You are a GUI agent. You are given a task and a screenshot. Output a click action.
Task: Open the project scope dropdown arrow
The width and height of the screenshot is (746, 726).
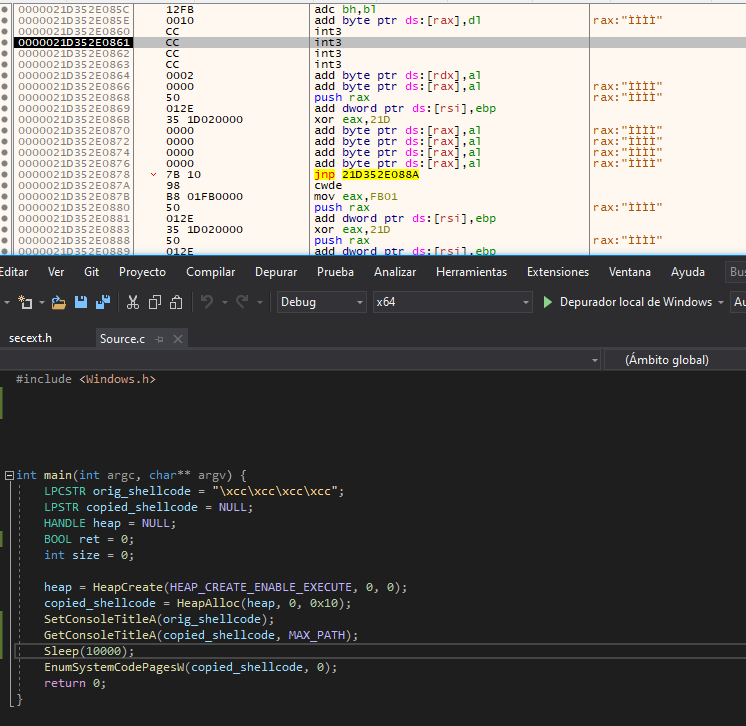pos(595,361)
